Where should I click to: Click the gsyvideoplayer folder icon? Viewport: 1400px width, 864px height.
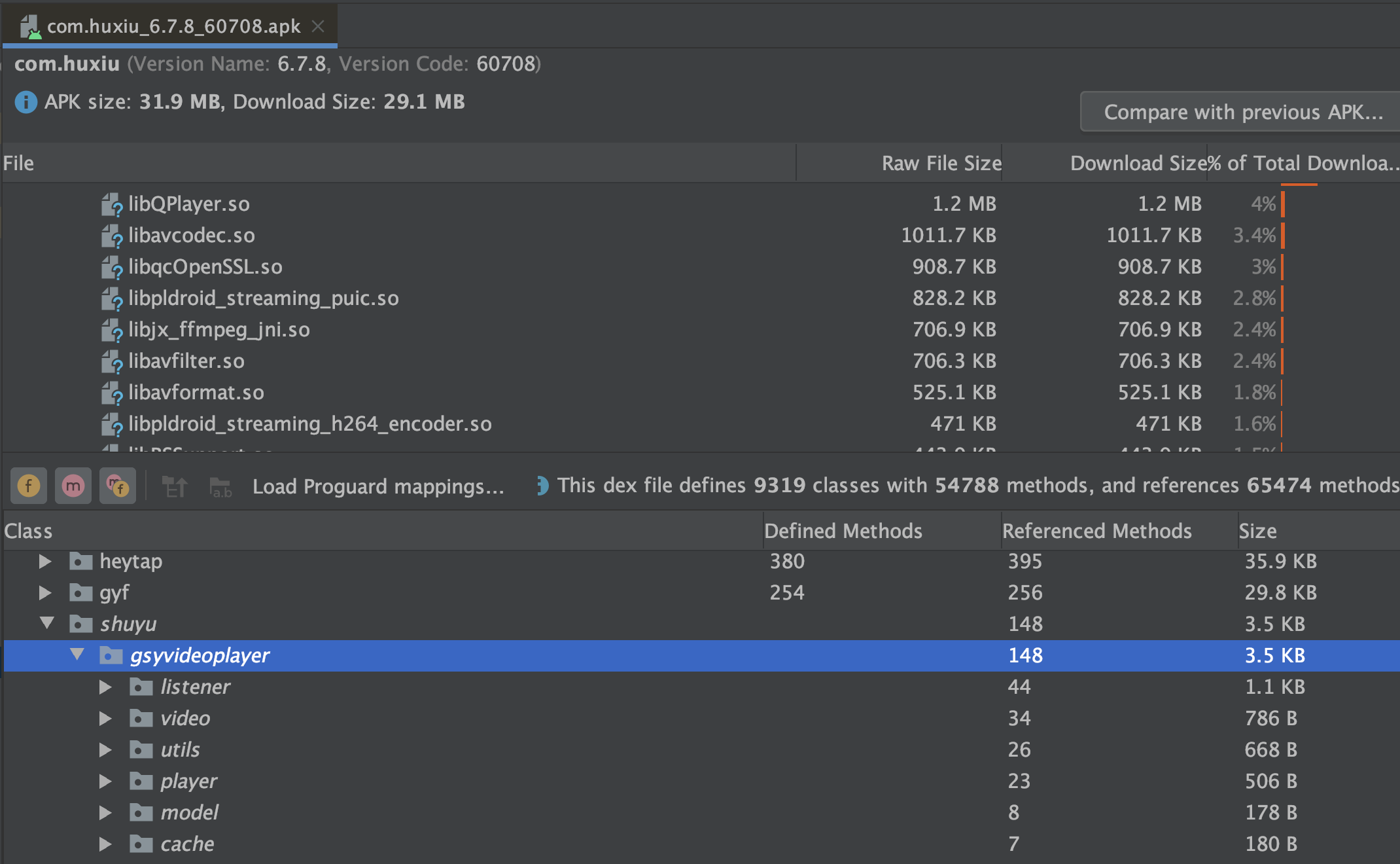[111, 655]
